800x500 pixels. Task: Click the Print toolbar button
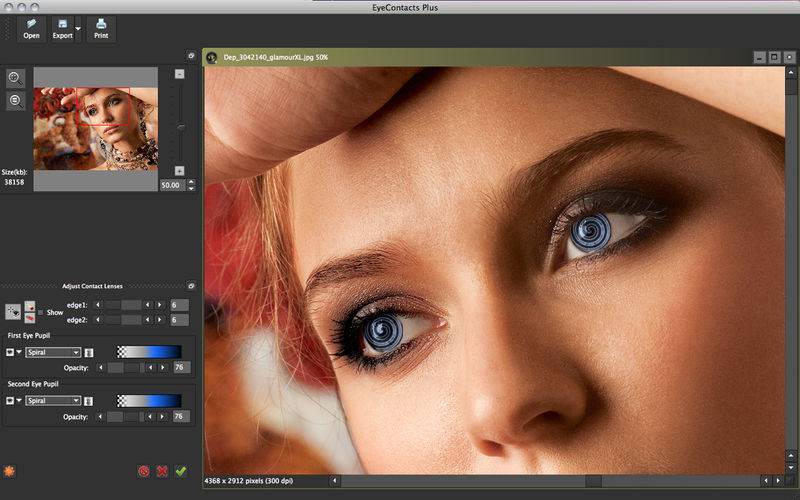pos(101,29)
